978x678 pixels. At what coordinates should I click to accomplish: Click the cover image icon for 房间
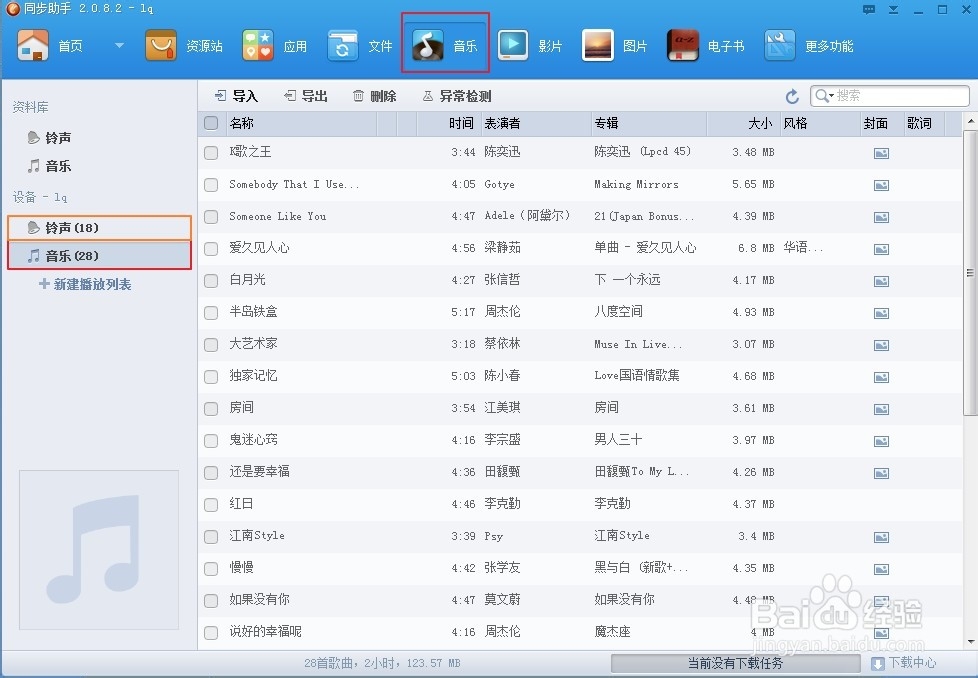881,409
